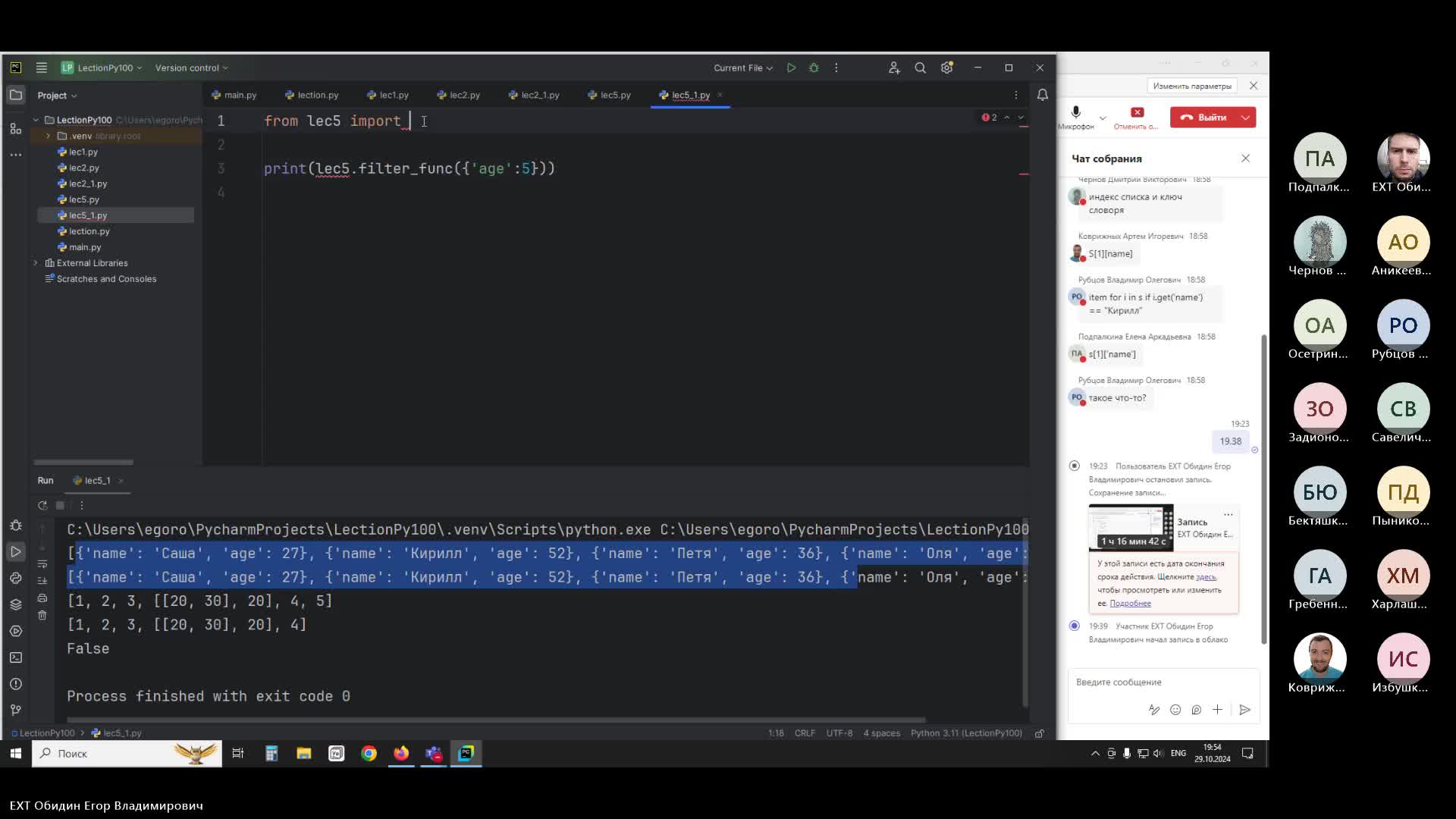Close the lec5_1 run tab
Screen dimensions: 1456x819
(x=121, y=481)
